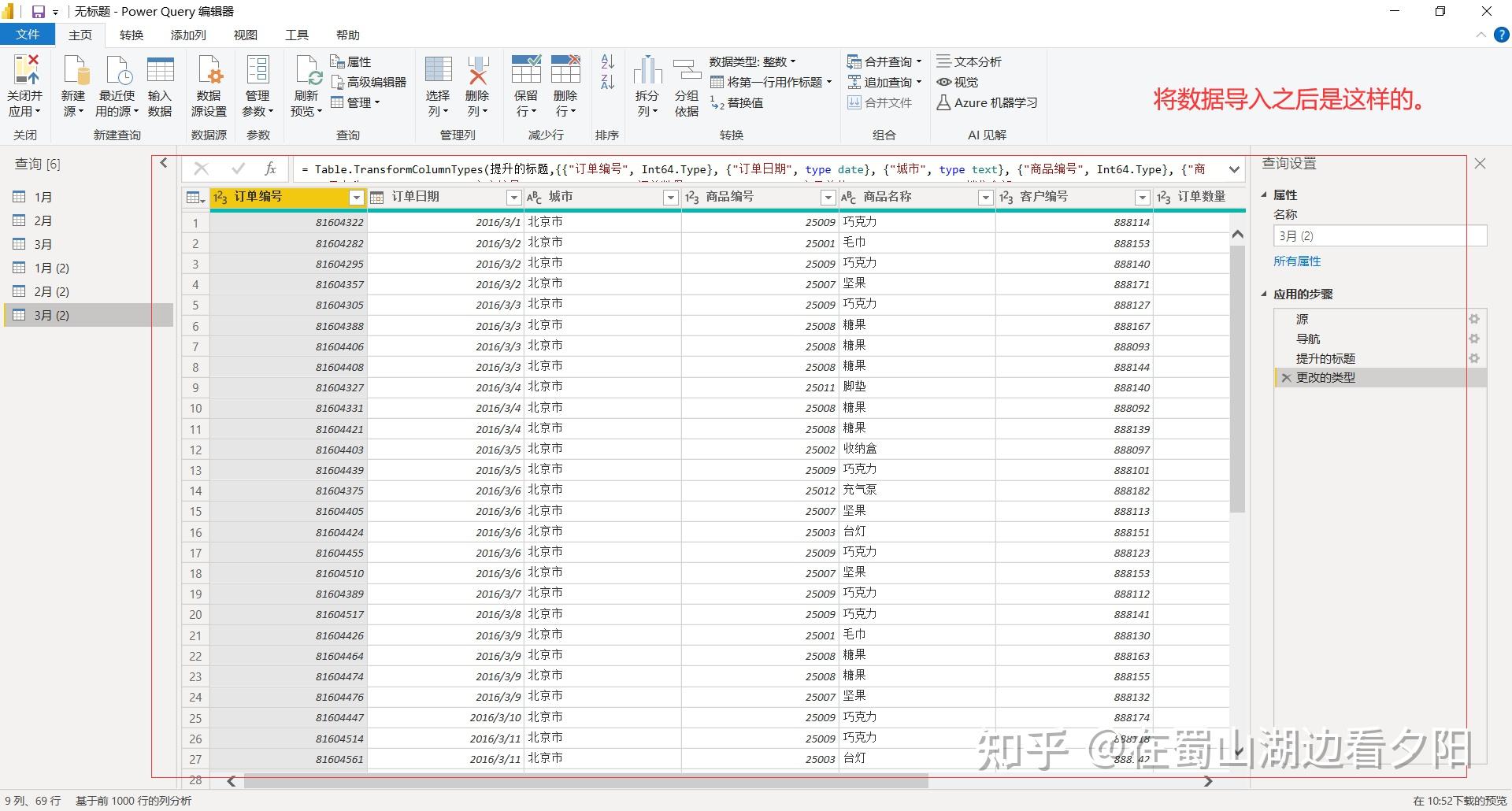The height and width of the screenshot is (811, 1512).
Task: Switch to the 帮助 (Help) tab
Action: point(348,35)
